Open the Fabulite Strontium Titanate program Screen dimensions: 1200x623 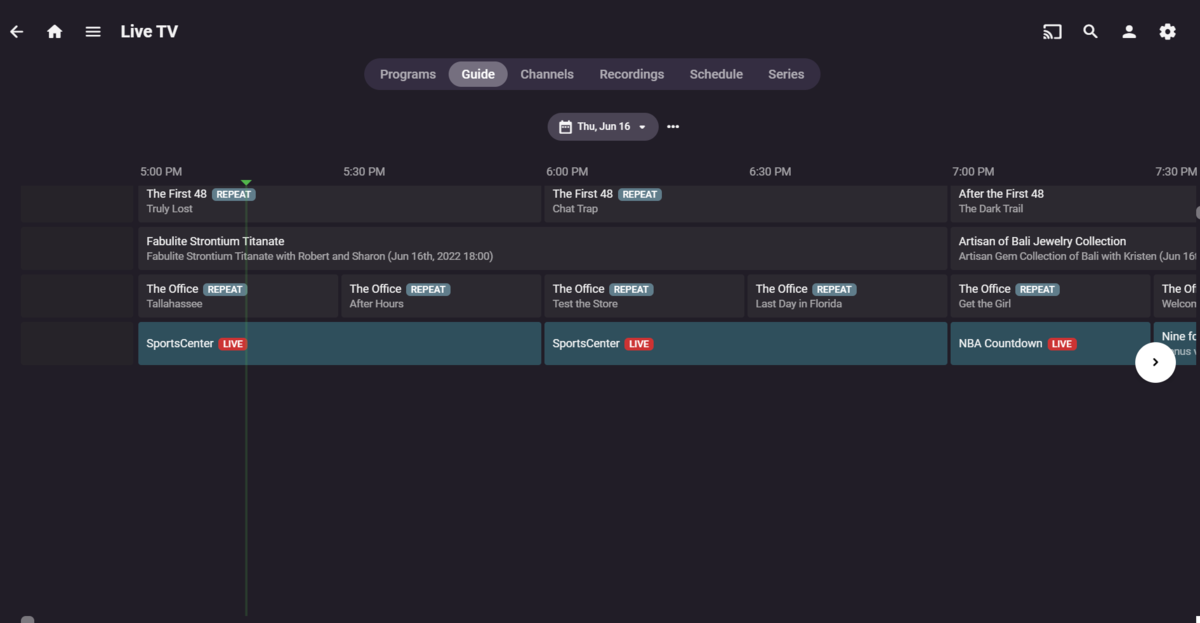[542, 248]
